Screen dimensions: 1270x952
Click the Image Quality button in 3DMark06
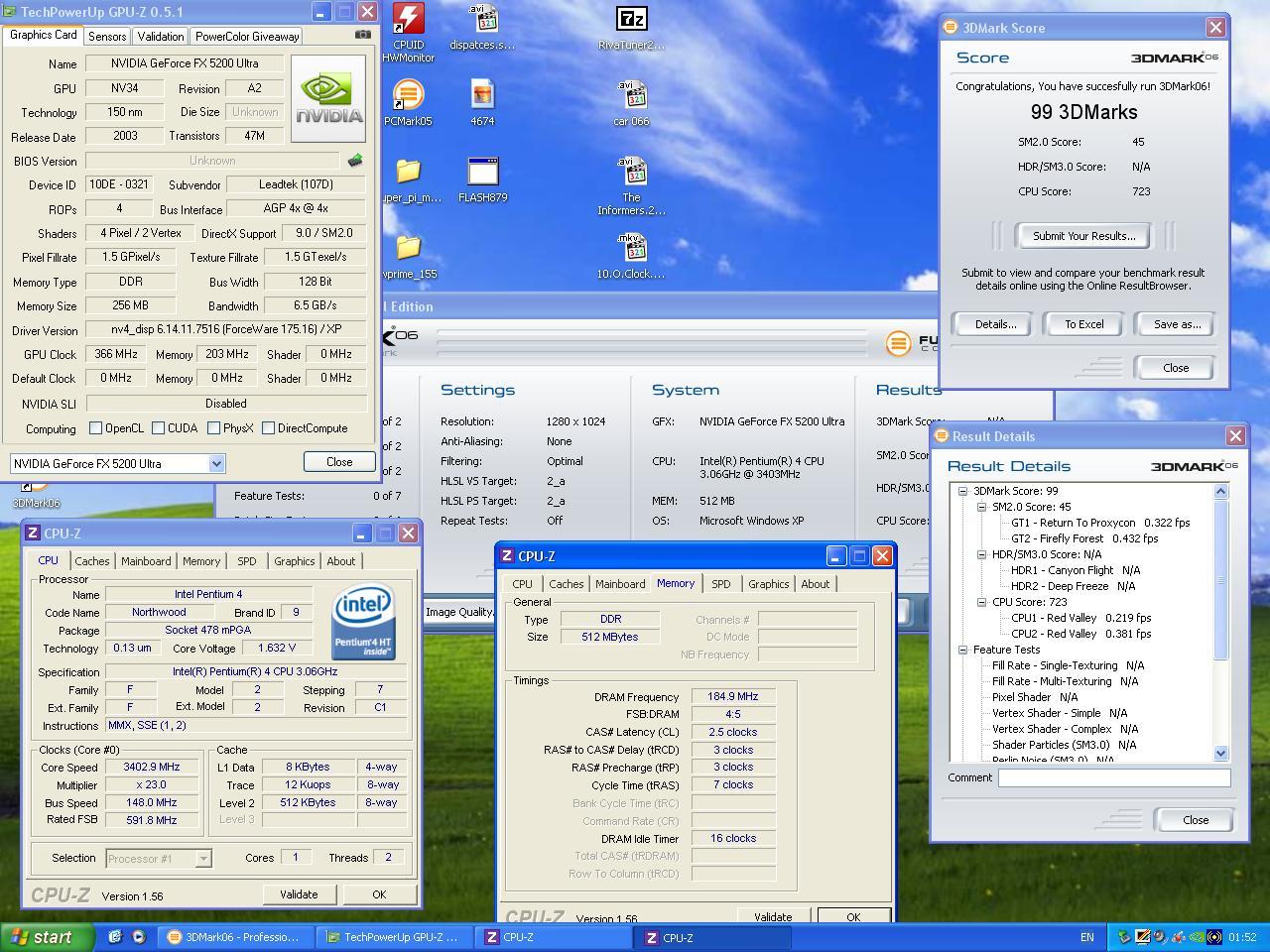(459, 612)
